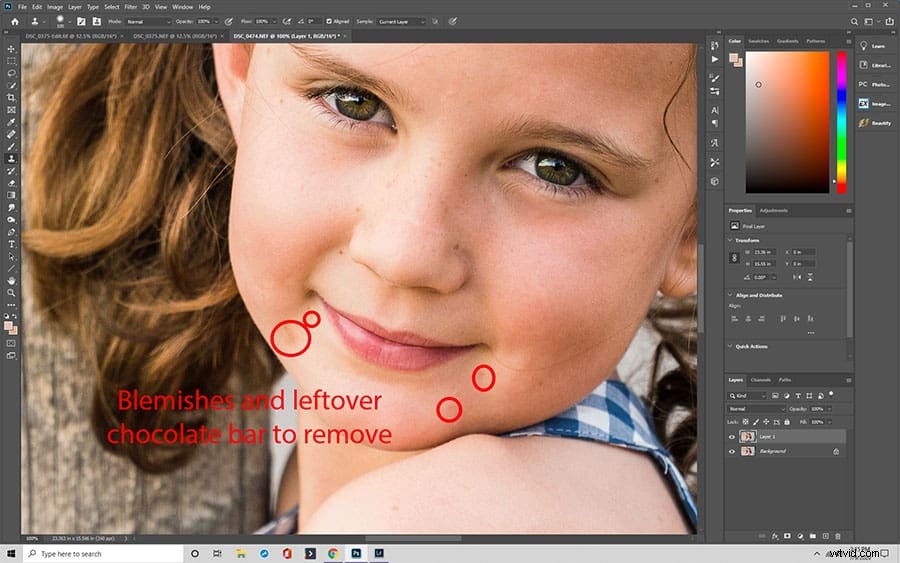900x563 pixels.
Task: Switch to the Channels tab
Action: [761, 380]
